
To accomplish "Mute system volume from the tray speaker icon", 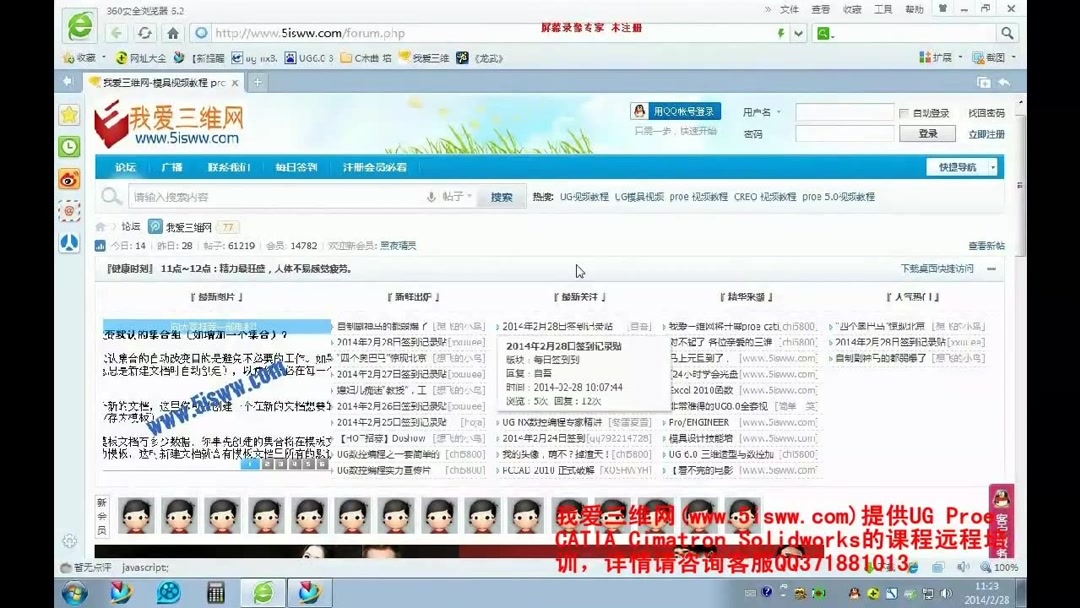I will click(946, 594).
